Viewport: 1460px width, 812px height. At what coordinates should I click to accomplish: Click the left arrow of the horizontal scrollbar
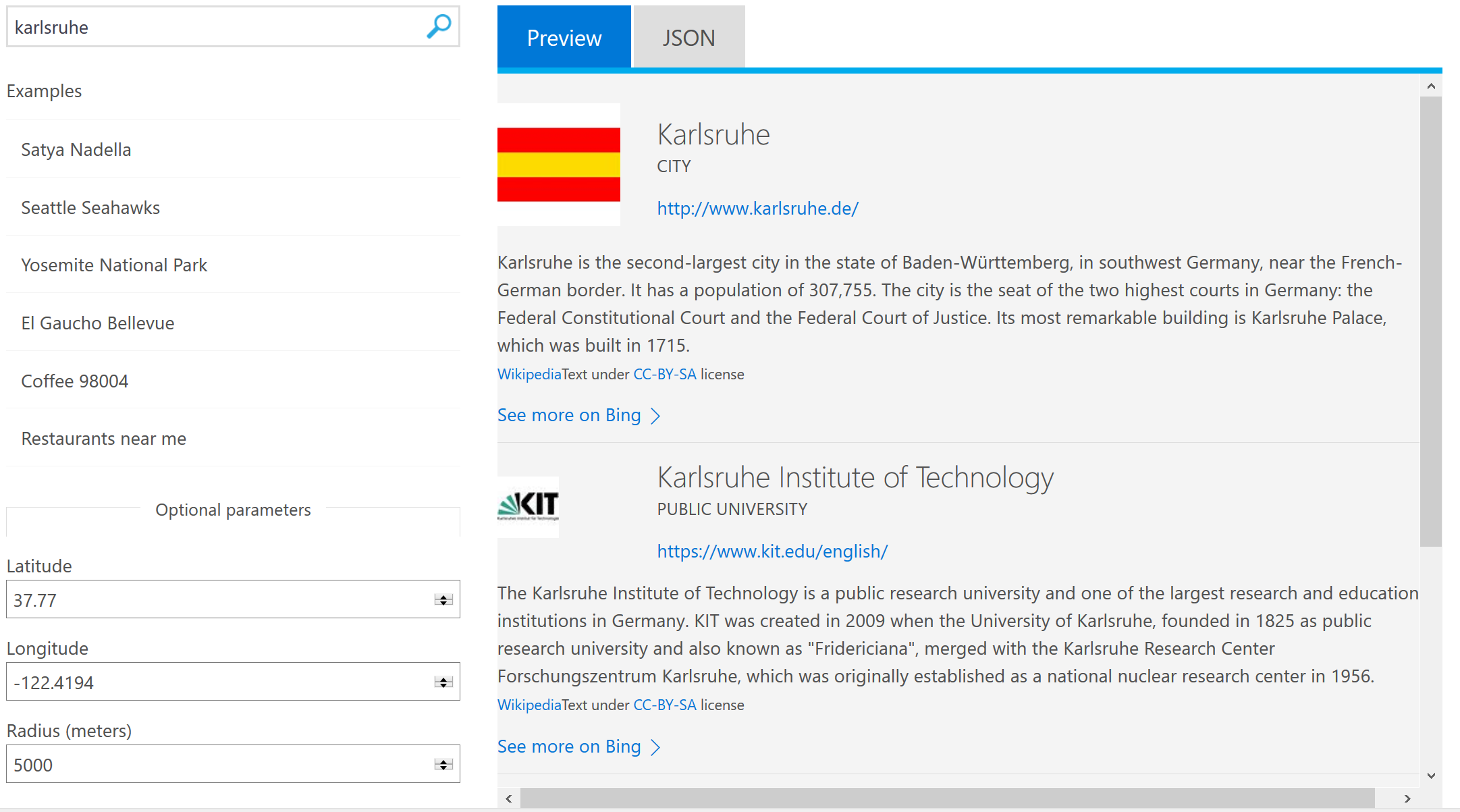coord(508,799)
